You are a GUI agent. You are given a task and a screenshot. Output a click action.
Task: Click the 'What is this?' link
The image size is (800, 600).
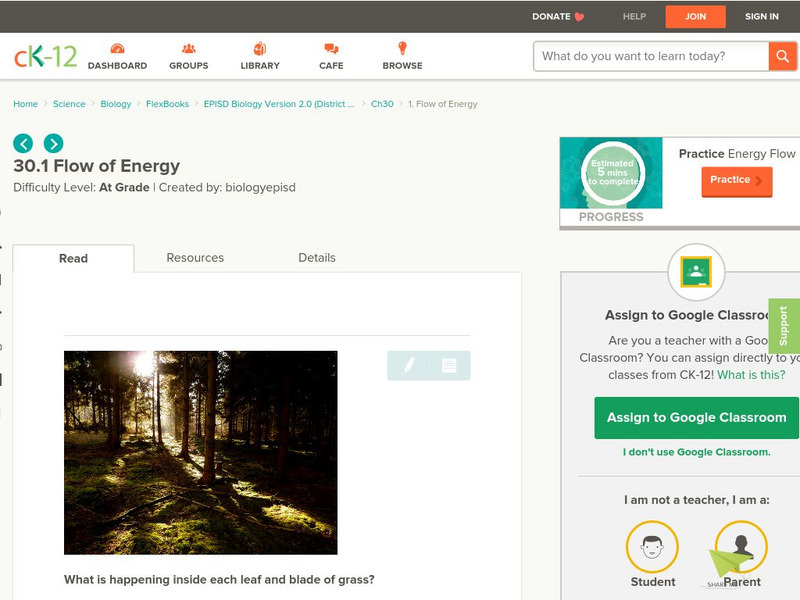point(751,375)
